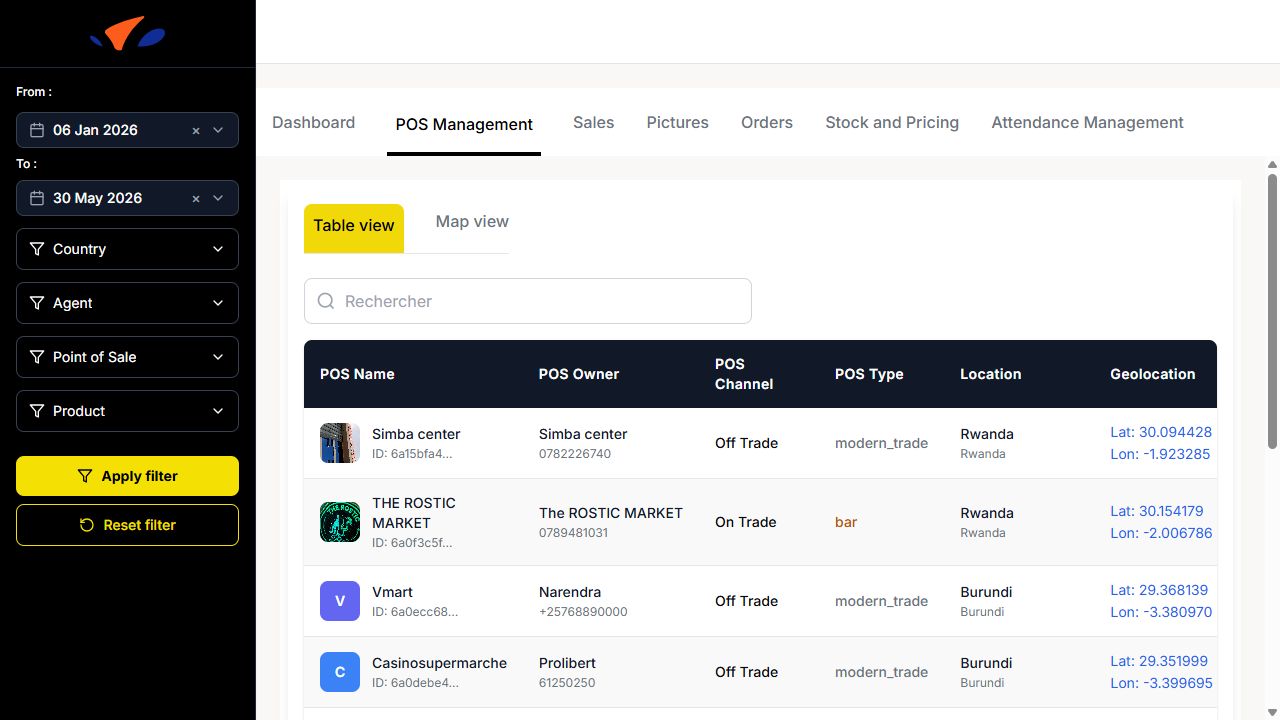1280x720 pixels.
Task: Go to the Sales tab
Action: tap(593, 123)
